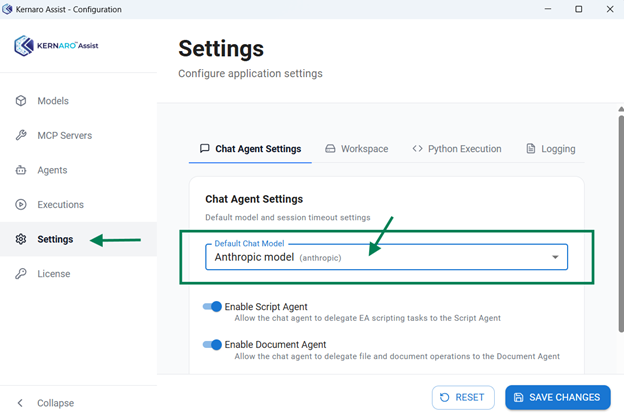Select the Anthropic model combo box field

tap(386, 257)
